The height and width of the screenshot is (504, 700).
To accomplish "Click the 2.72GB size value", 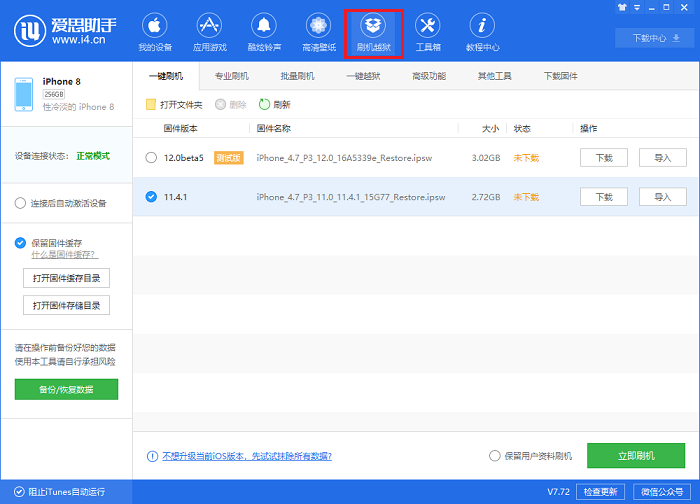I will pyautogui.click(x=486, y=197).
